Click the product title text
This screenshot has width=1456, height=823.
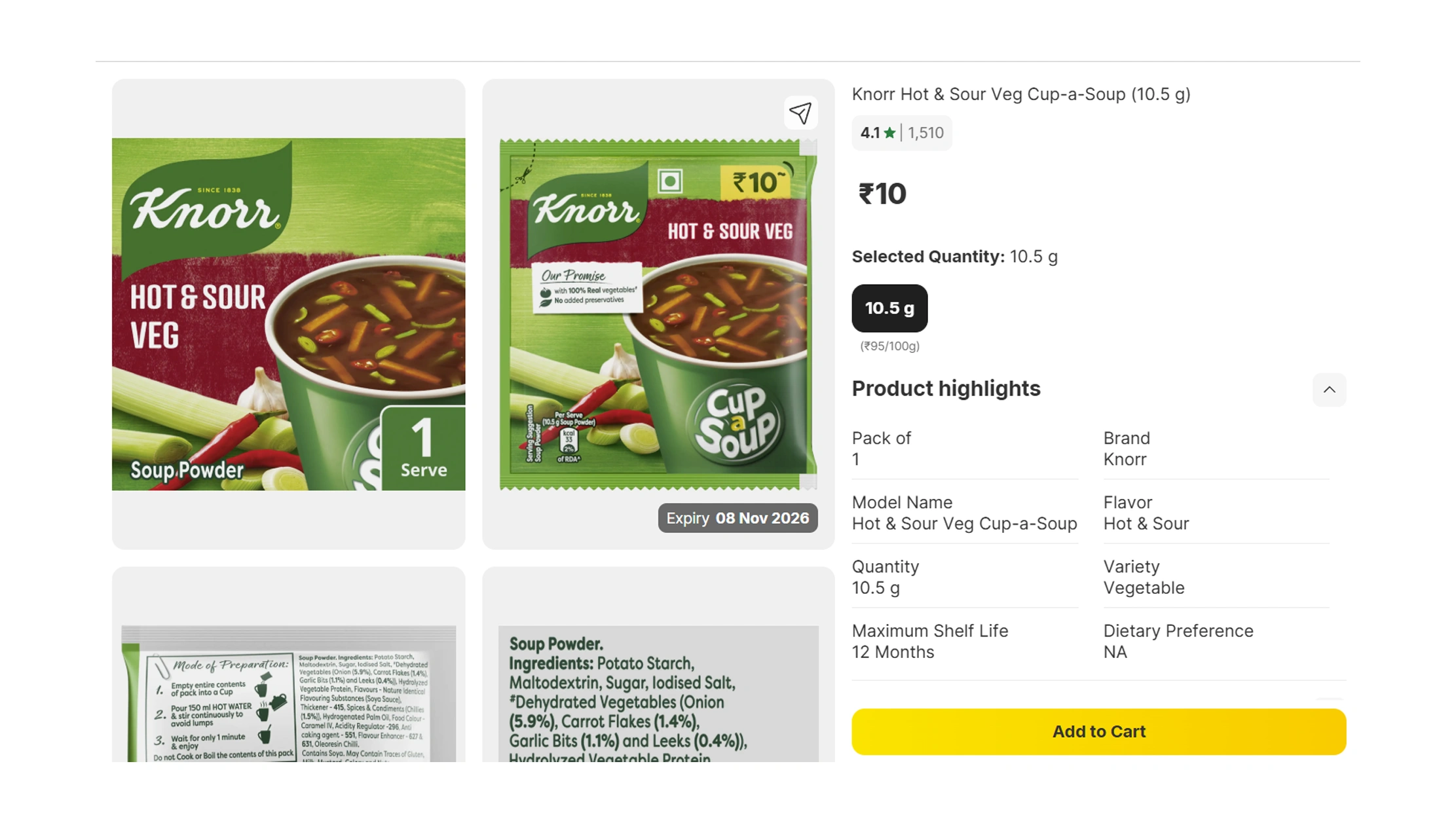pyautogui.click(x=1020, y=94)
